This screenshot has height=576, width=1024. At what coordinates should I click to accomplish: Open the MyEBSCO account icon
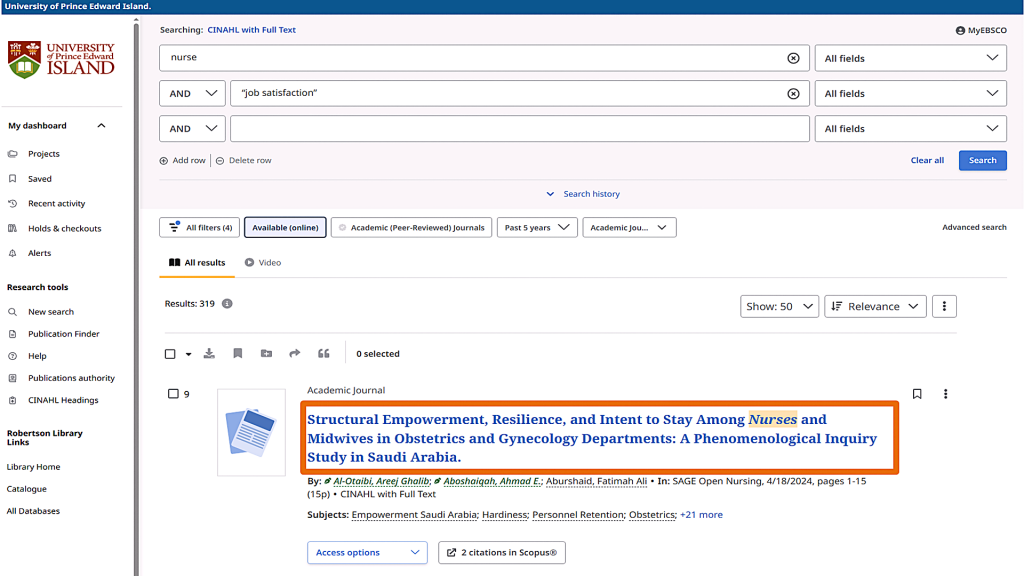coord(961,30)
